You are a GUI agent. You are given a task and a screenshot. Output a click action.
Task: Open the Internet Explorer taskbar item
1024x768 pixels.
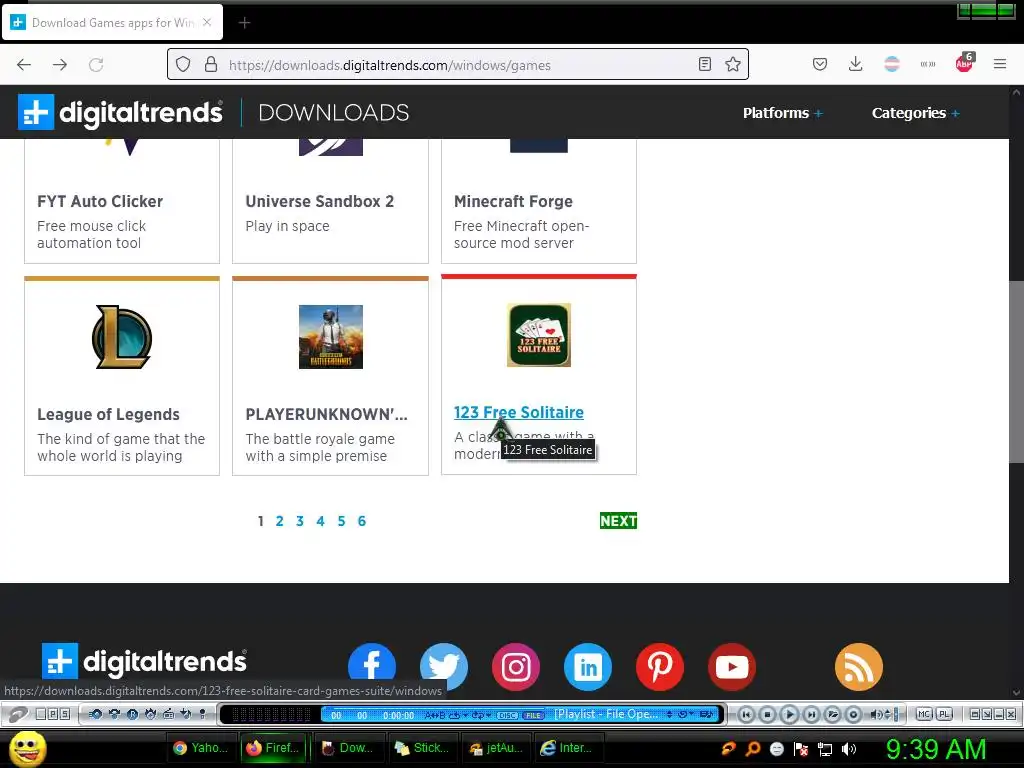(x=568, y=748)
